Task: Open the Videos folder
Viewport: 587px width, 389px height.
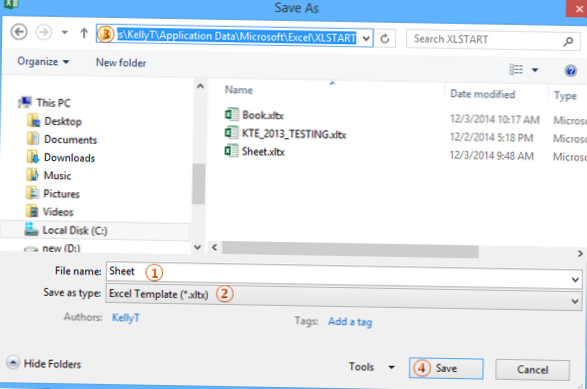Action: coord(49,212)
